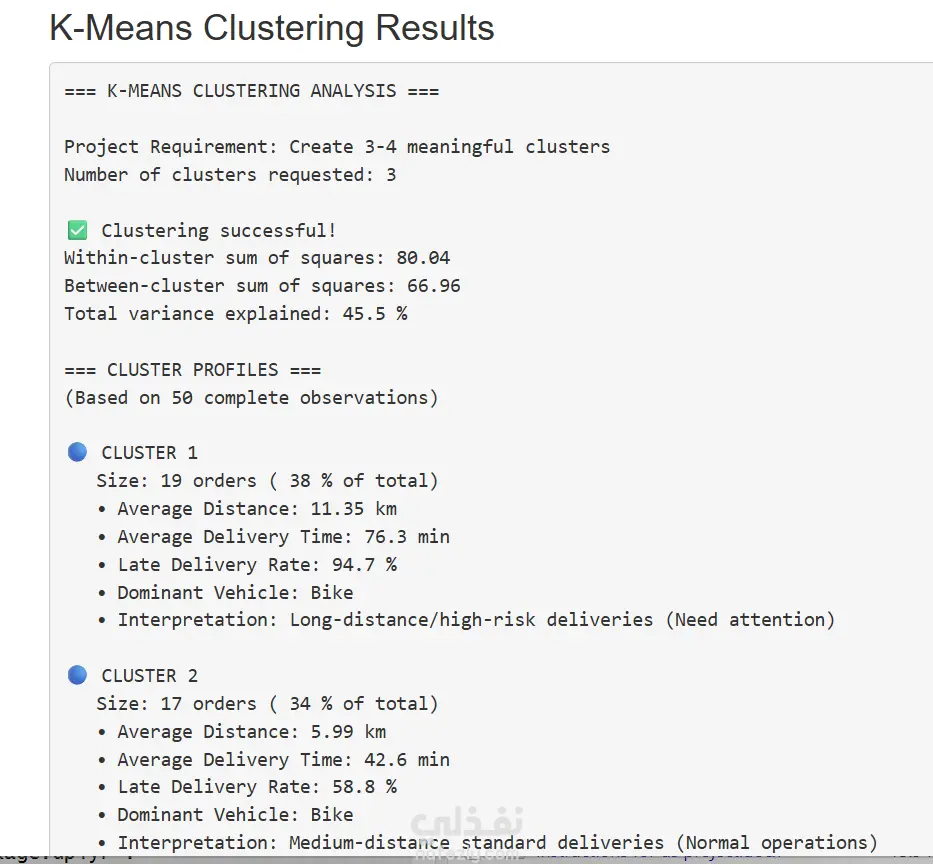This screenshot has height=864, width=933.
Task: Click the CLUSTER PROFILES section header
Action: tap(193, 370)
